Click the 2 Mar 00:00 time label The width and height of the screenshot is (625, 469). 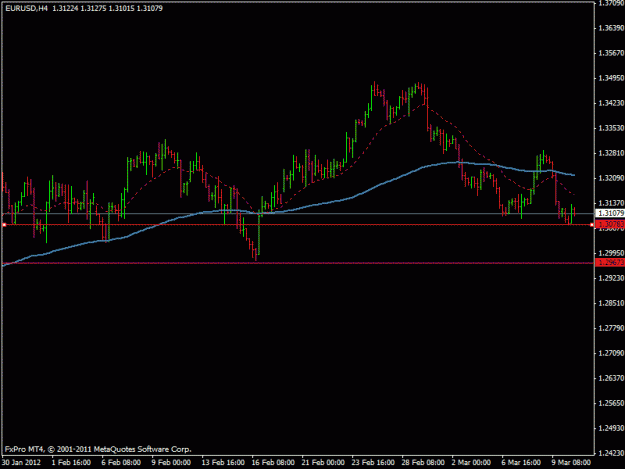pyautogui.click(x=471, y=463)
